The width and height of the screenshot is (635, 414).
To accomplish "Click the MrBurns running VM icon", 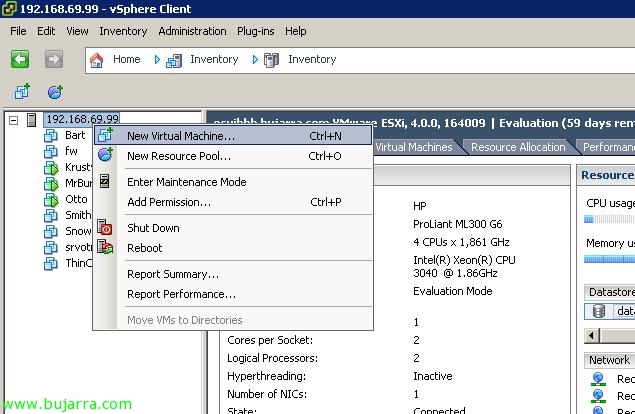I will 51,184.
